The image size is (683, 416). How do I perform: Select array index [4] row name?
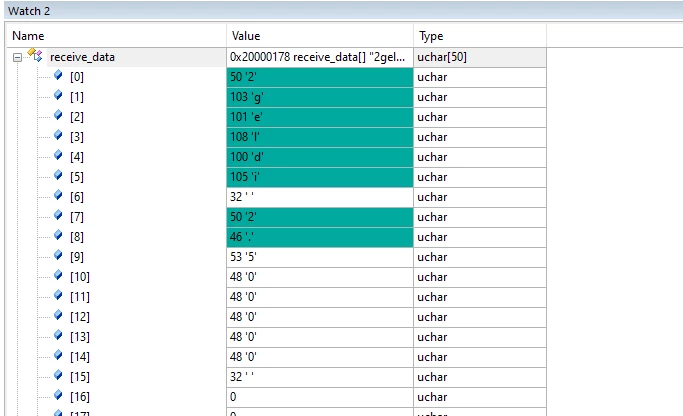click(x=77, y=157)
